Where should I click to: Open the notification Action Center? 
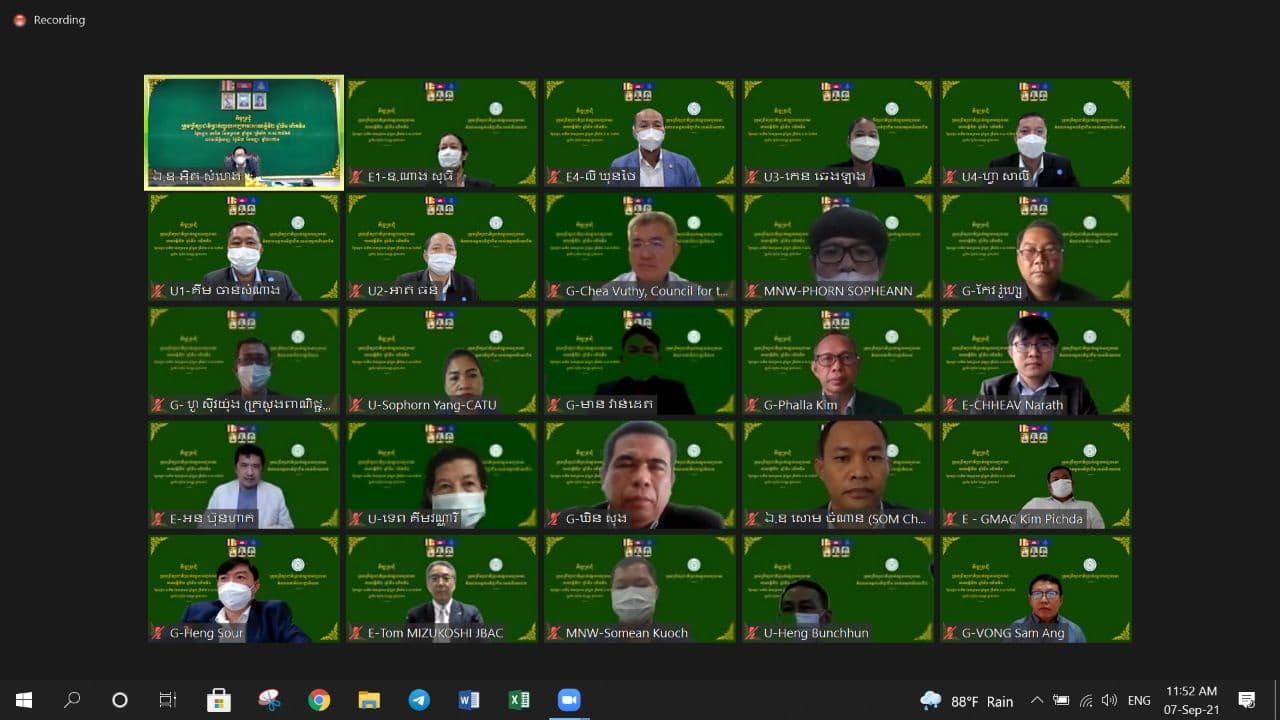point(1247,700)
